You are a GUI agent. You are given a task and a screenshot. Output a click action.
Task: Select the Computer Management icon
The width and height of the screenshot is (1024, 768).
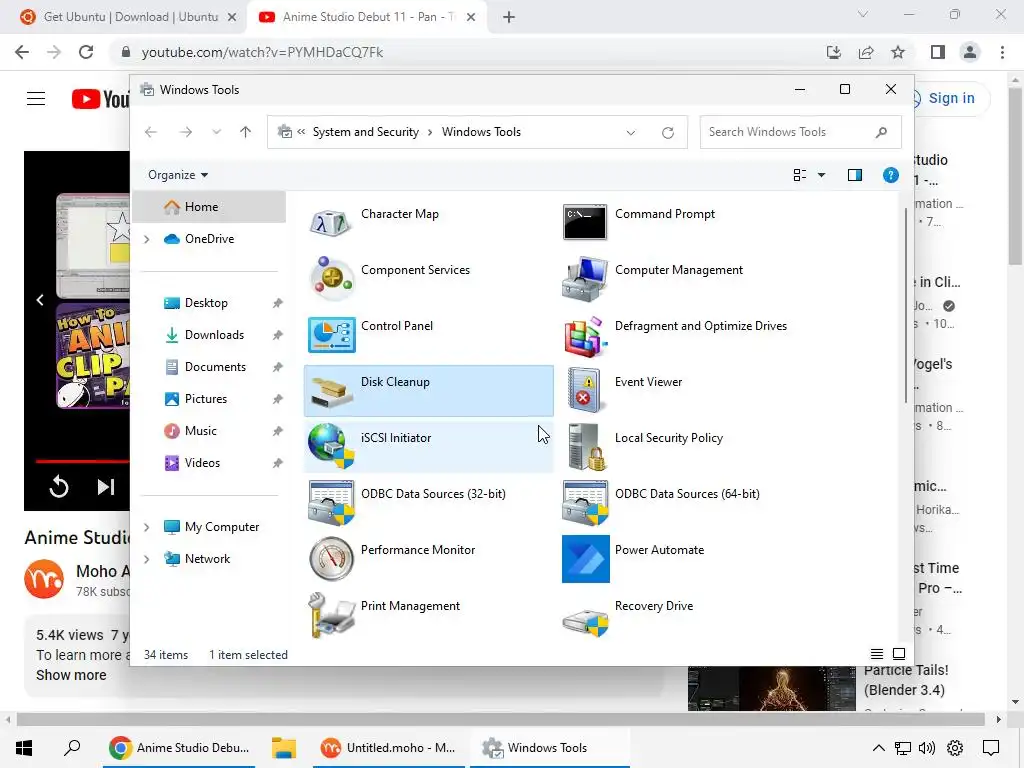point(585,278)
